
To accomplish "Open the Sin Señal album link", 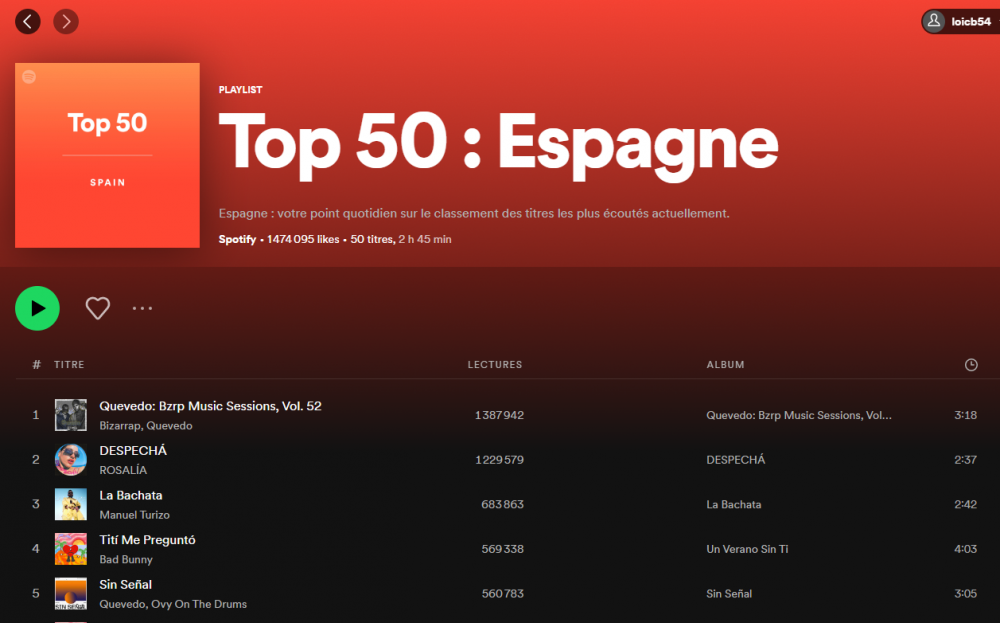I will click(x=729, y=594).
